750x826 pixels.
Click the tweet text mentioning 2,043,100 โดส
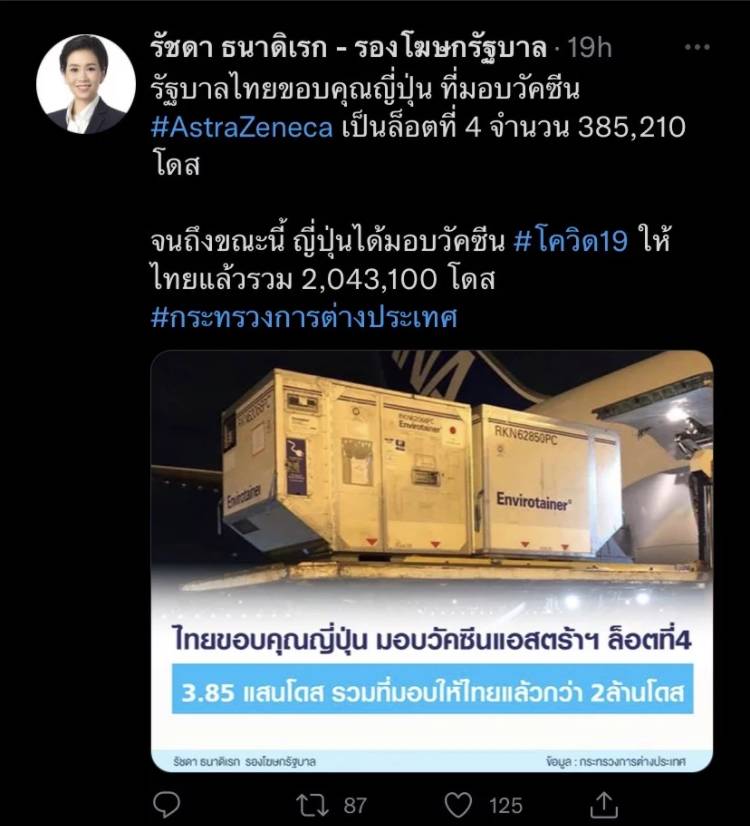tap(411, 260)
